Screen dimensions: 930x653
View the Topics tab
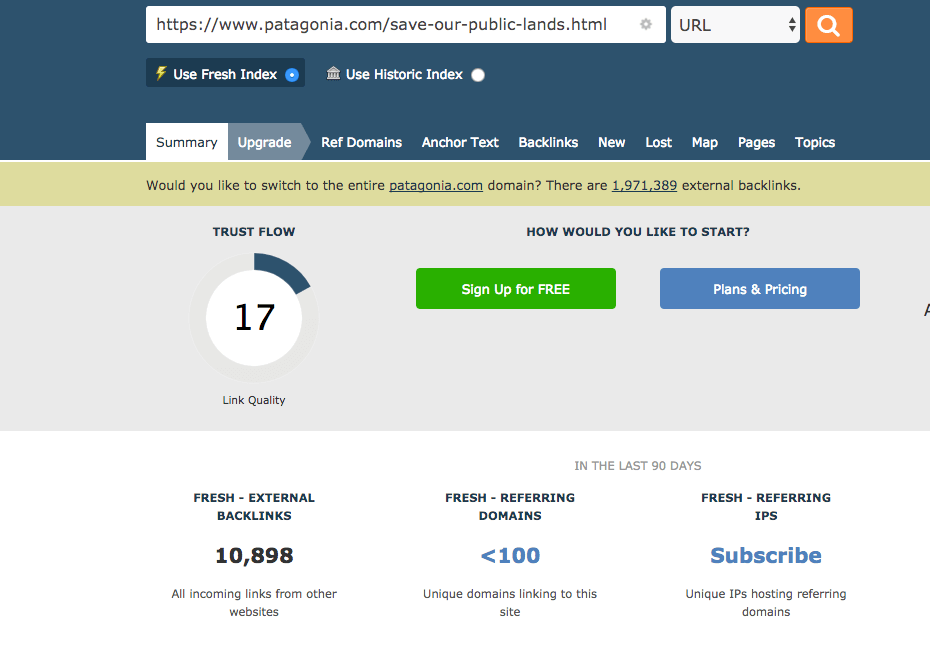click(x=815, y=142)
